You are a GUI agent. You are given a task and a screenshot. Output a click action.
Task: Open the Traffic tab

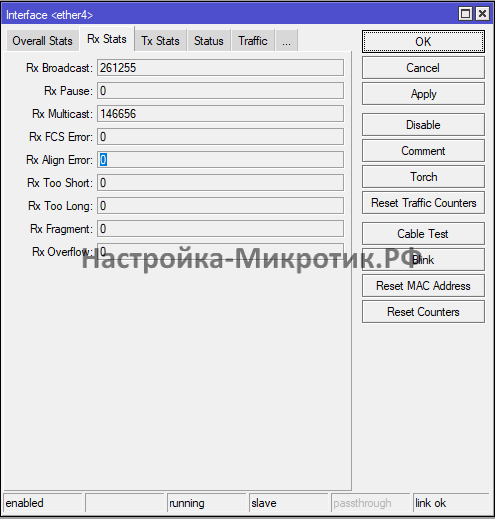[253, 41]
